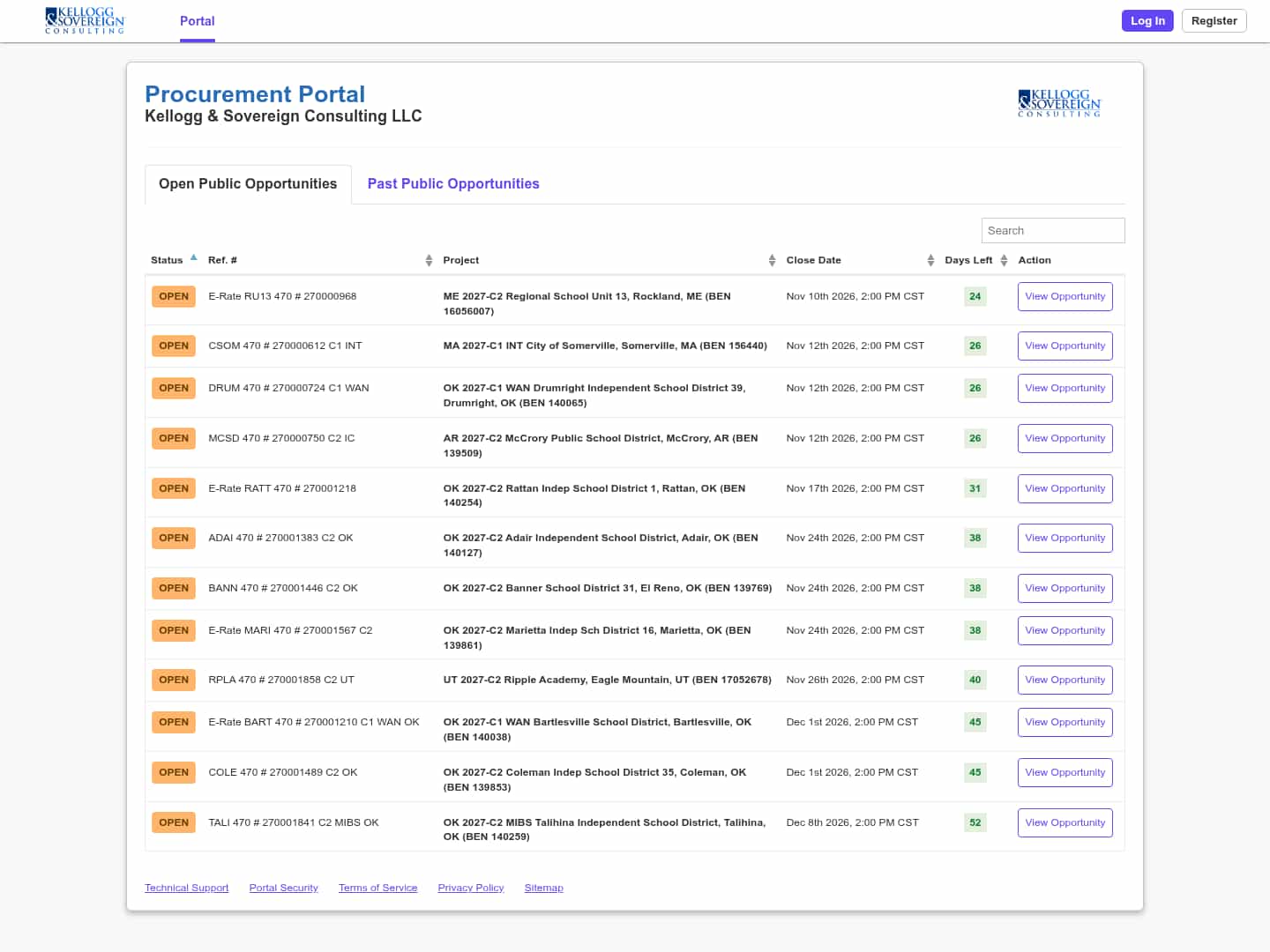Sort table by Status column arrow
This screenshot has height=952, width=1270.
[194, 258]
